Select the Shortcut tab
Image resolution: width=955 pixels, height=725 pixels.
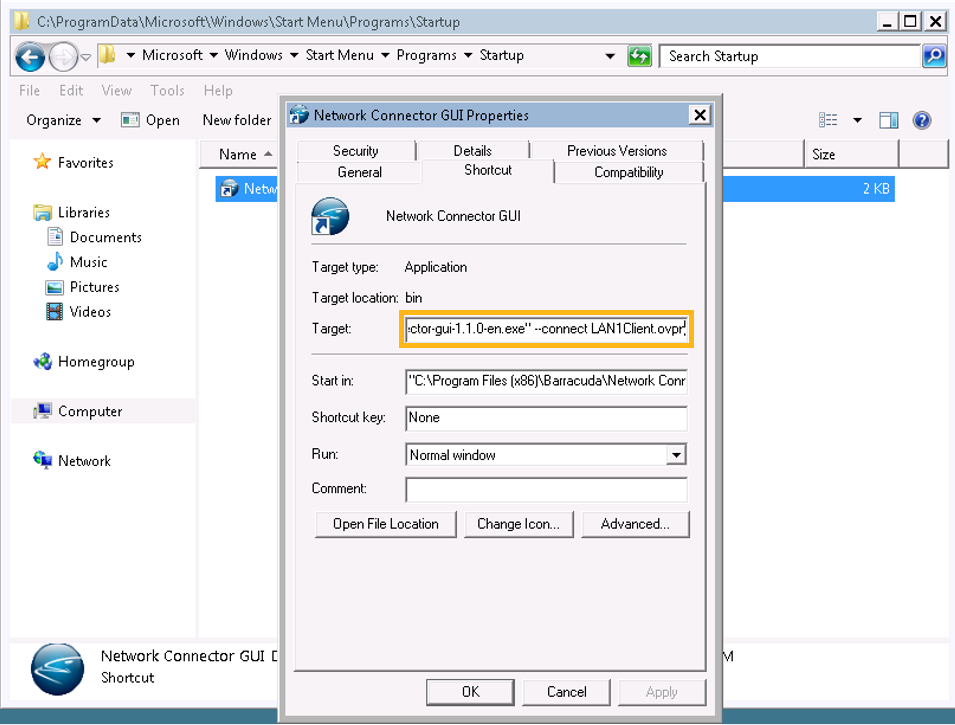(x=488, y=171)
